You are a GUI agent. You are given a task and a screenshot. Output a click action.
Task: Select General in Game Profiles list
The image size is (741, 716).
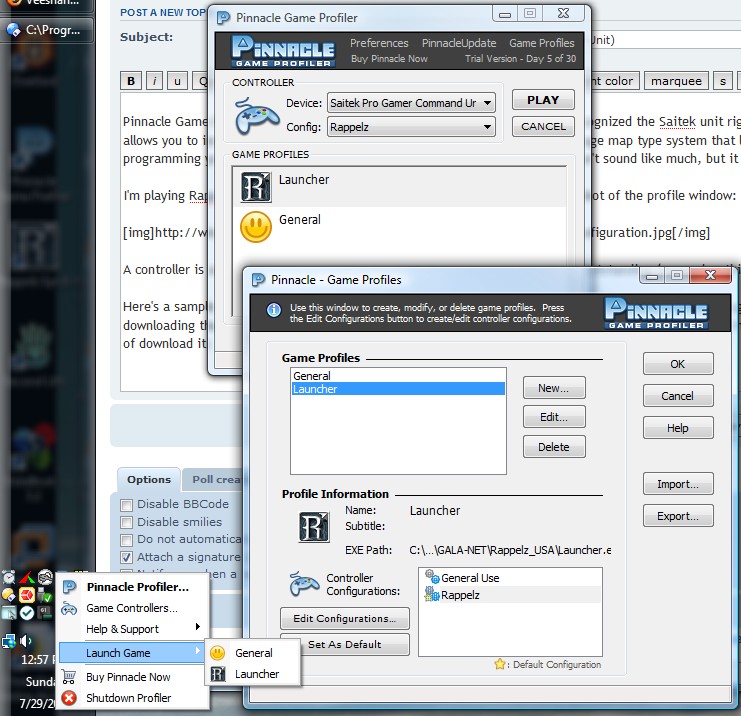(x=398, y=376)
